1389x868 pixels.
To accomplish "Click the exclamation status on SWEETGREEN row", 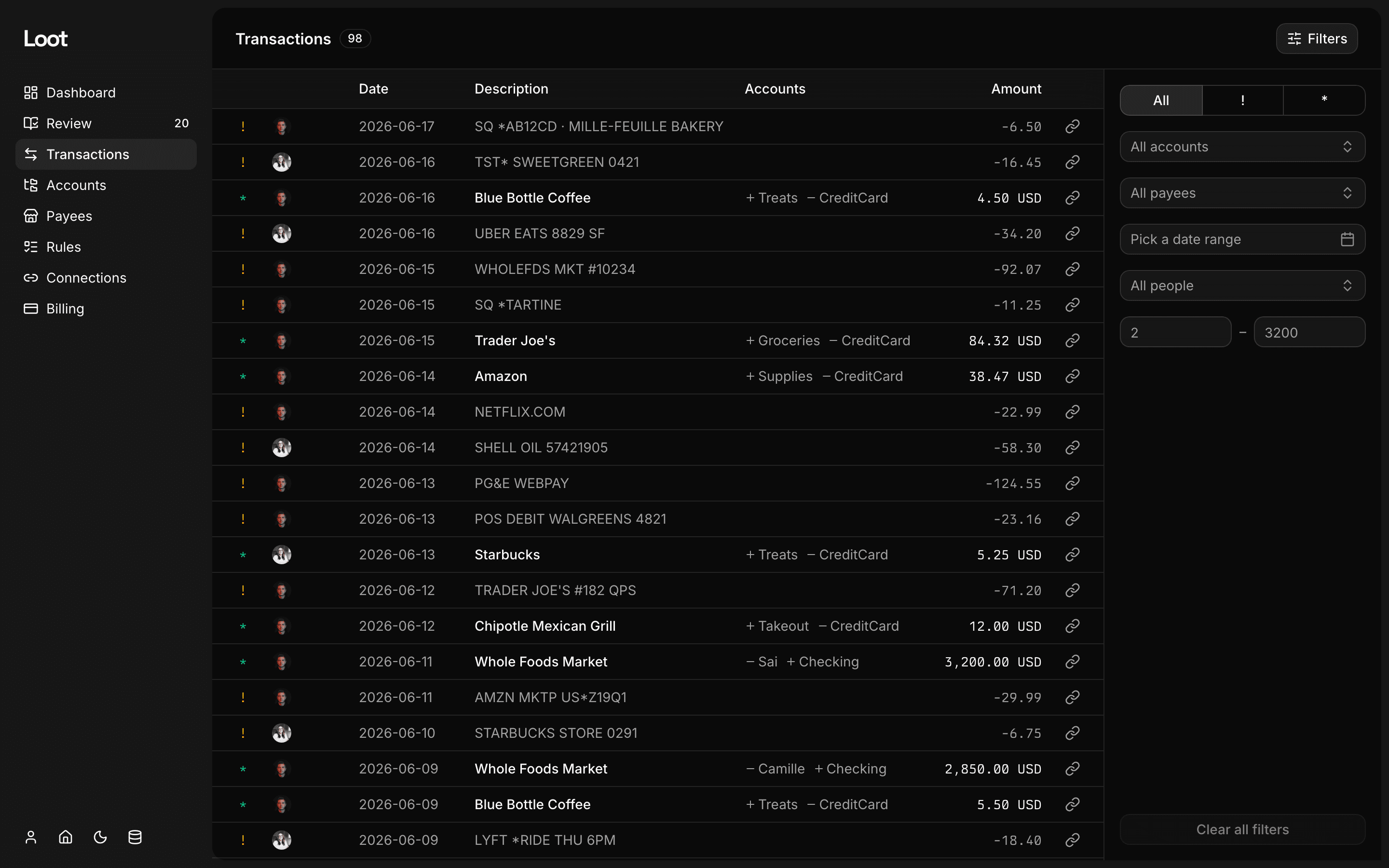I will tap(243, 162).
